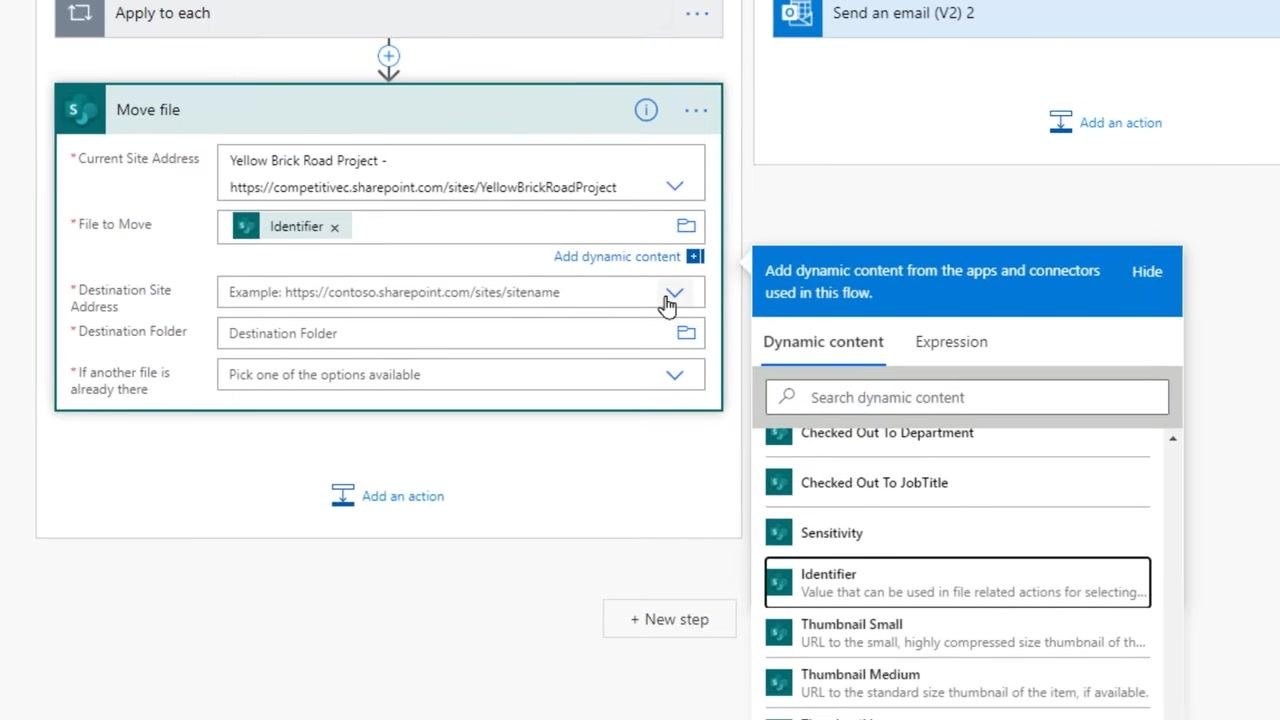Click the Add dynamic content link
This screenshot has width=1280, height=720.
tap(617, 256)
